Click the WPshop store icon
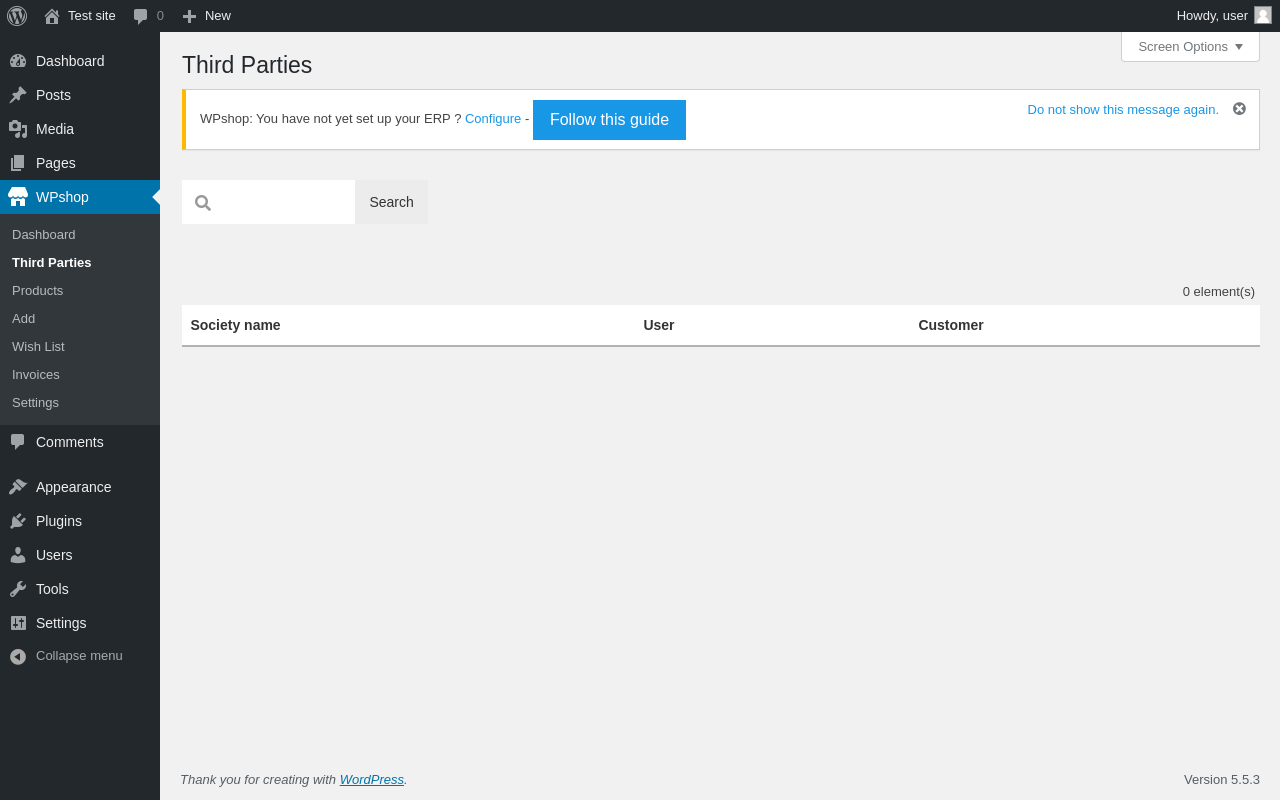Screen dimensions: 1280x800 pos(18,197)
